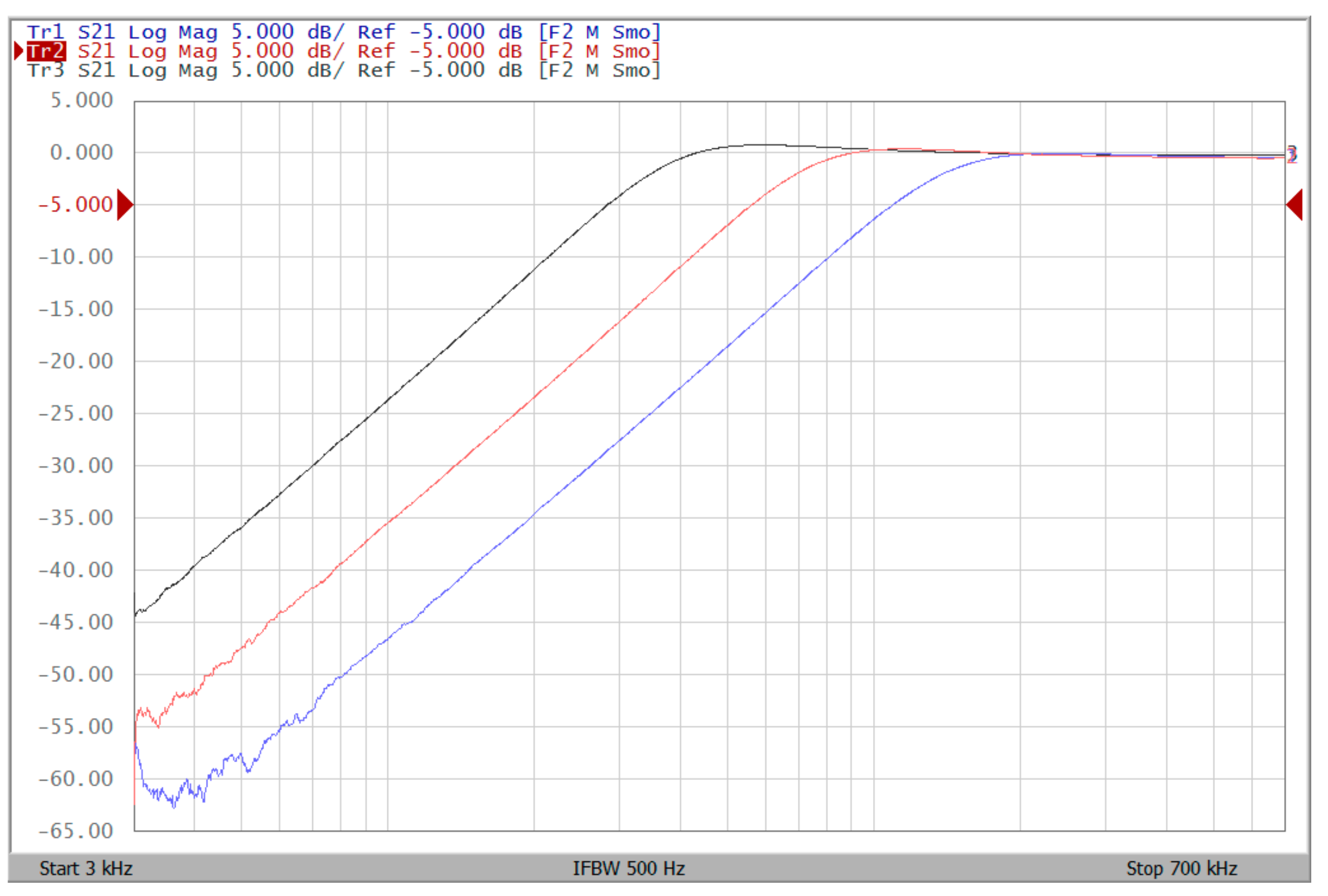
Task: Select the Tr3 trace label
Action: coord(46,70)
